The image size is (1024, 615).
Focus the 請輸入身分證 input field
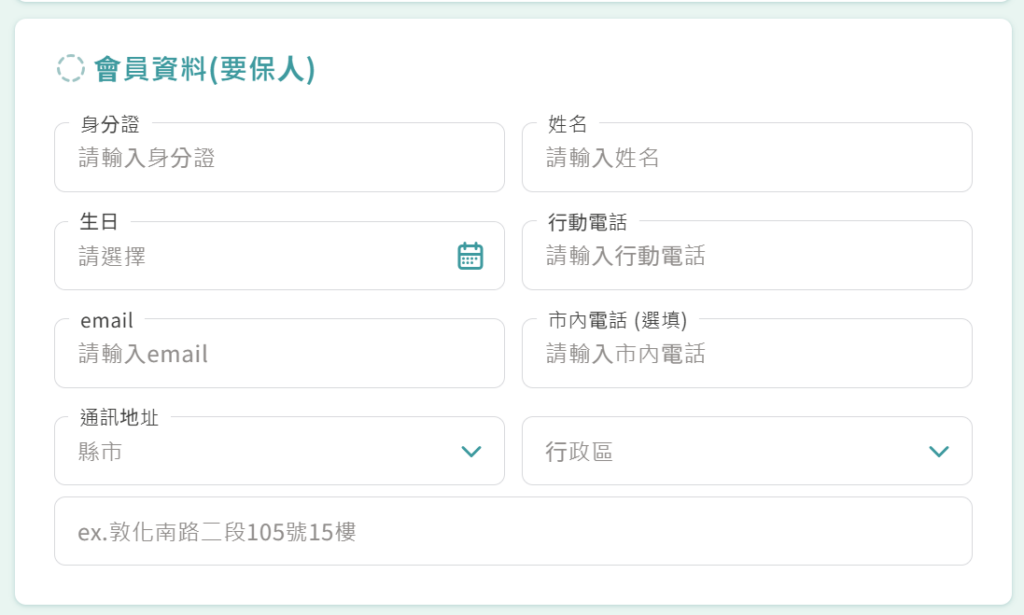(x=278, y=158)
